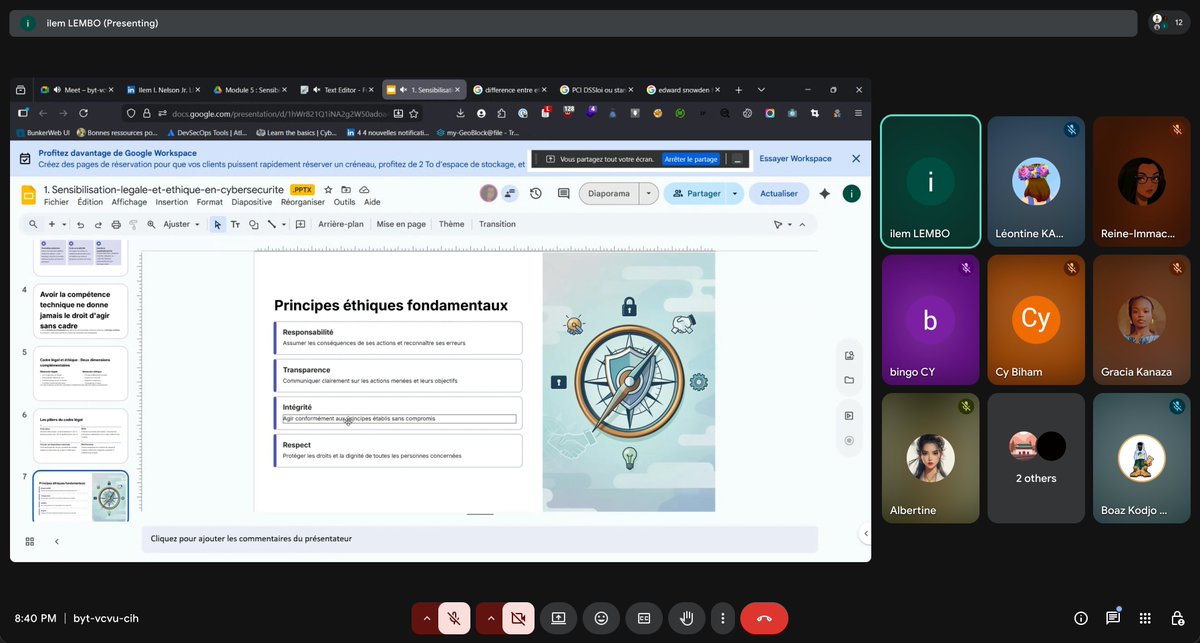
Task: Open meeting details info icon
Action: click(1081, 618)
